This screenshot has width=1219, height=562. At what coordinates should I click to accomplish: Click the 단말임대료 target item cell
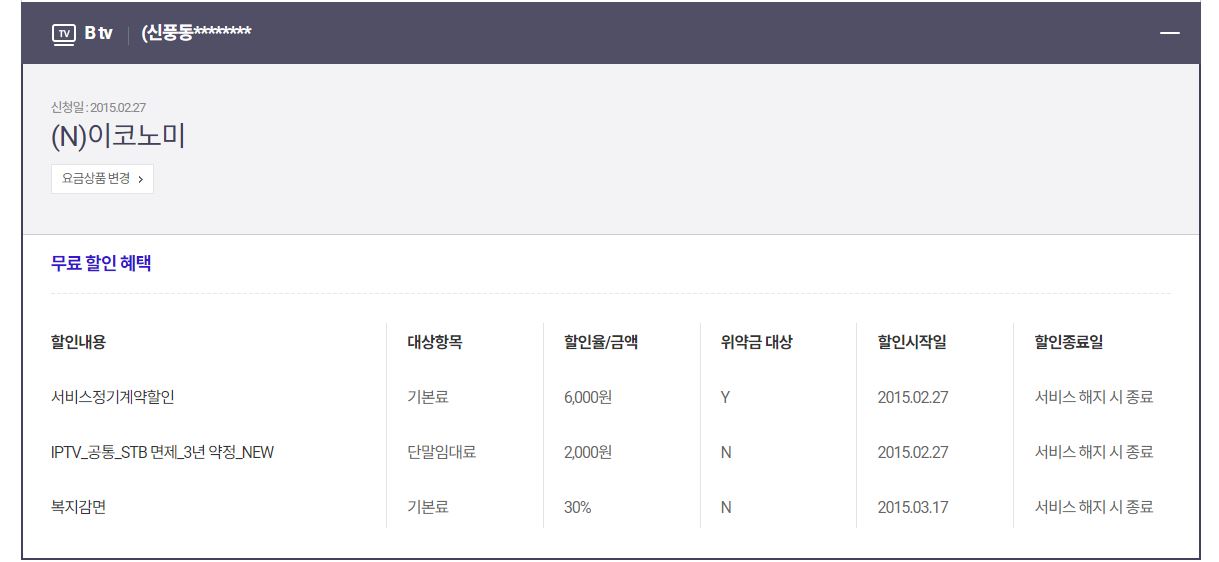click(x=441, y=452)
